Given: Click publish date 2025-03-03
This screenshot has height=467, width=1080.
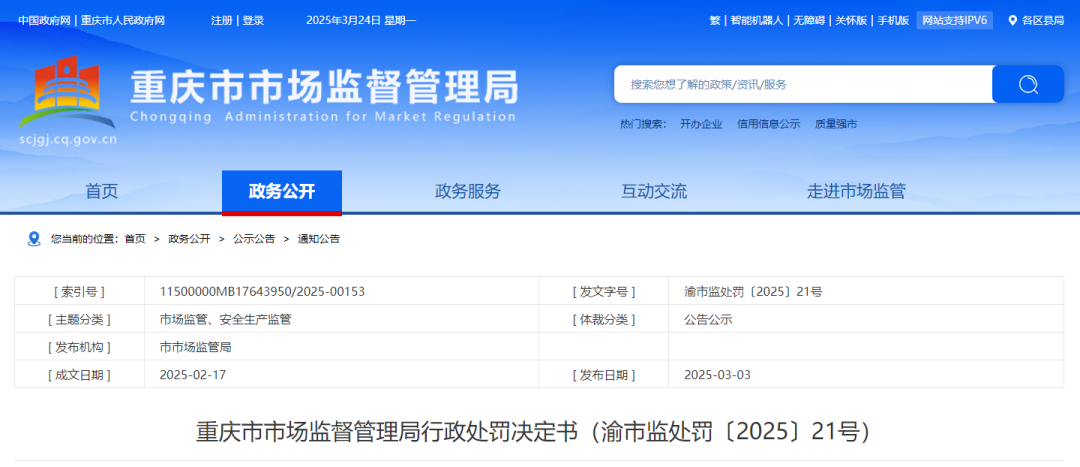Looking at the screenshot, I should click(717, 375).
